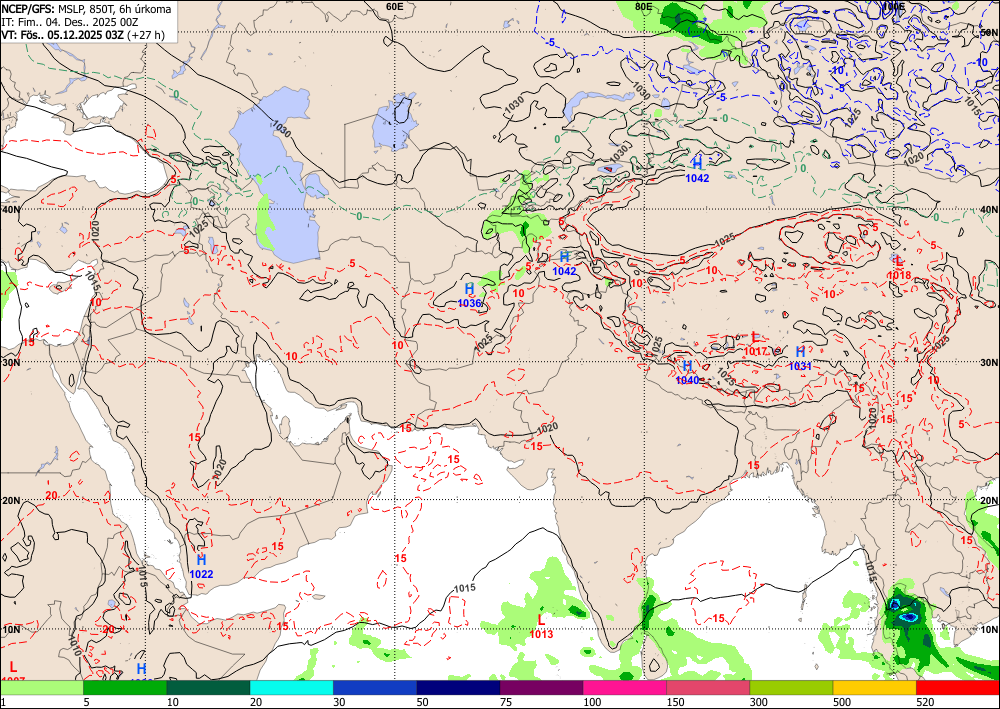Viewport: 1000px width, 709px height.
Task: Click the olive 300–500 legend segment
Action: click(x=791, y=688)
